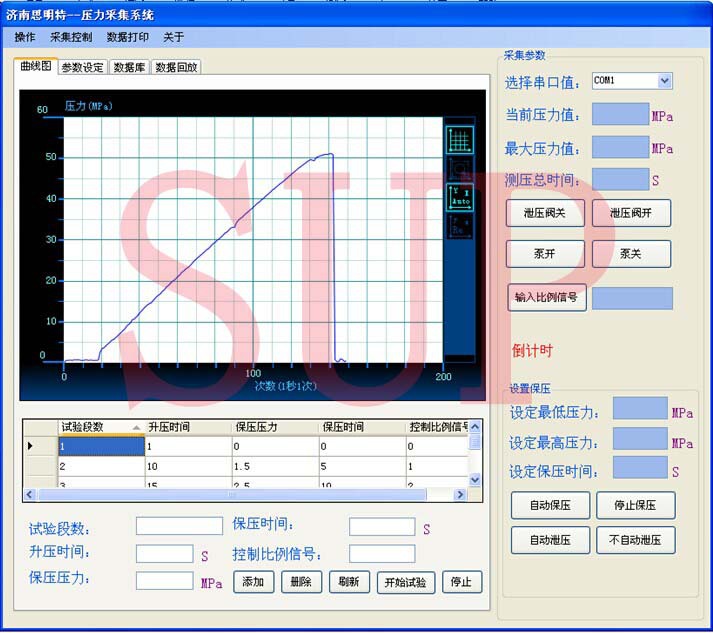The image size is (713, 633).
Task: Open the 操作 menu
Action: pos(25,37)
